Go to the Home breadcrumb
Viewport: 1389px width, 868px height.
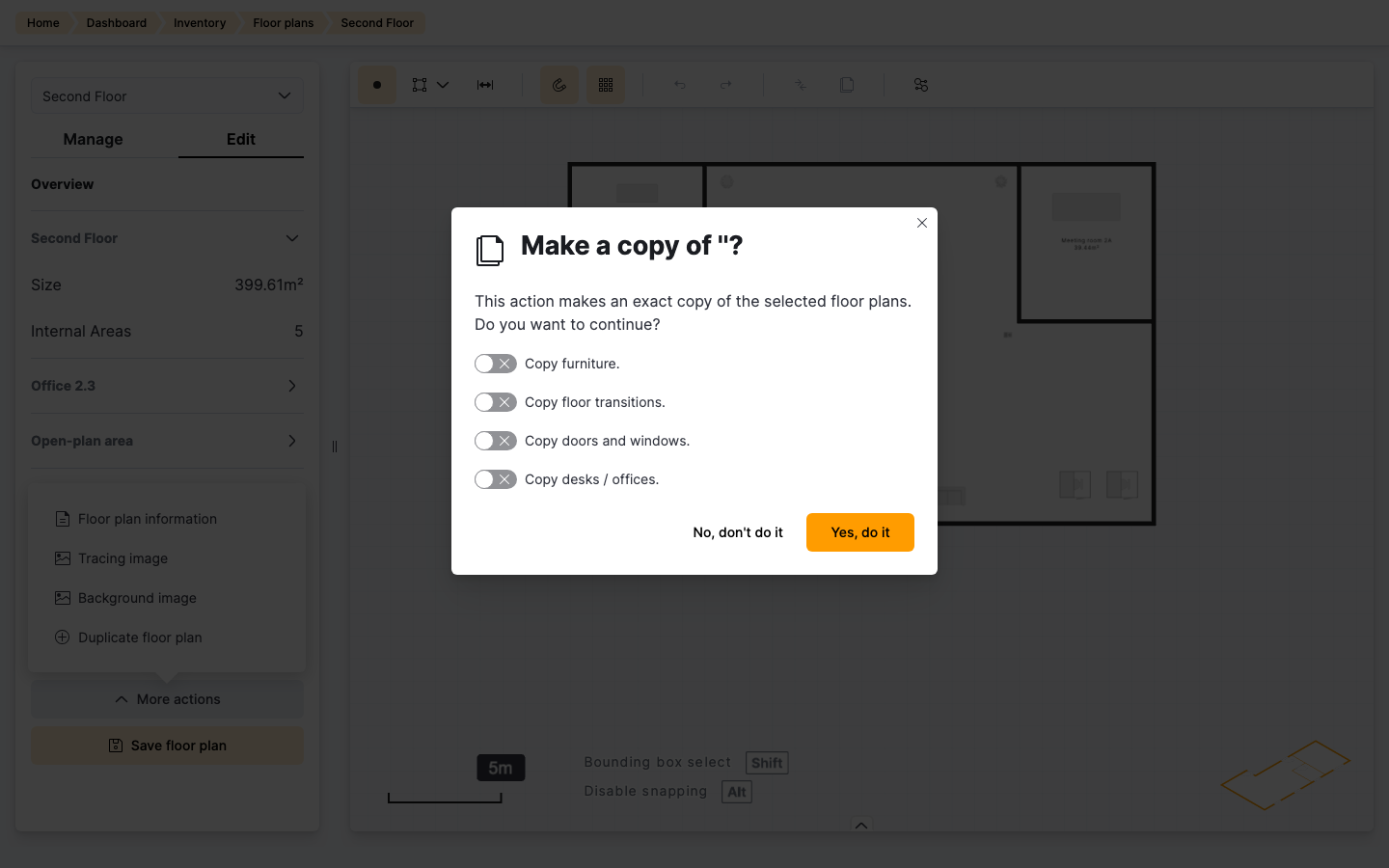43,23
